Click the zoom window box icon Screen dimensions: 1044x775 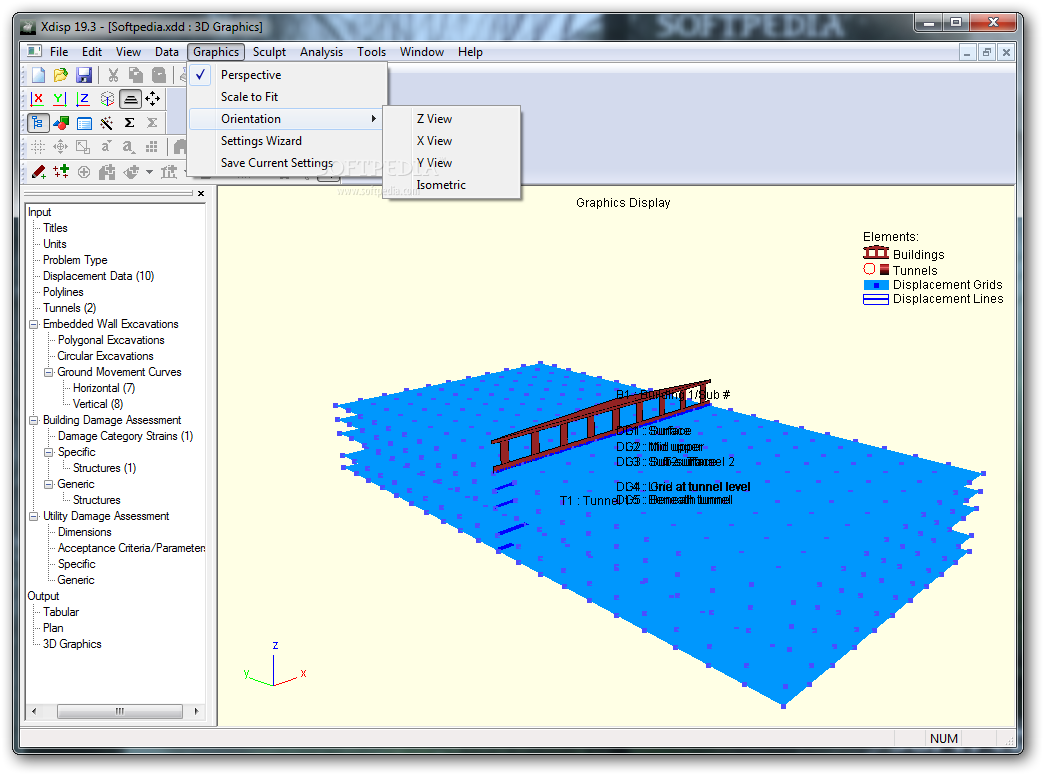pyautogui.click(x=83, y=146)
